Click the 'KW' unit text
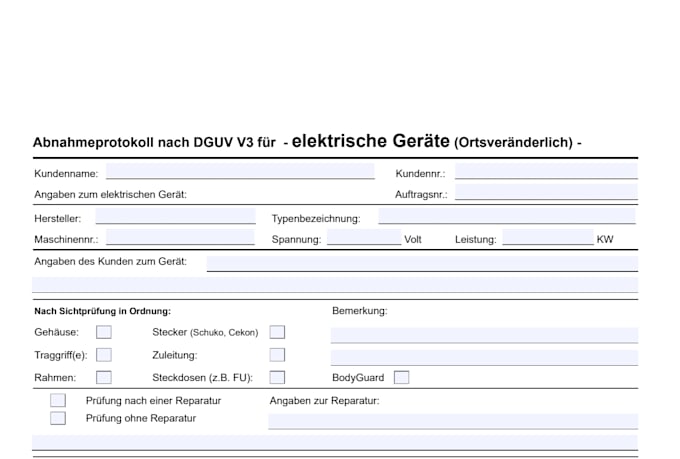Image resolution: width=680 pixels, height=459 pixels. 605,239
